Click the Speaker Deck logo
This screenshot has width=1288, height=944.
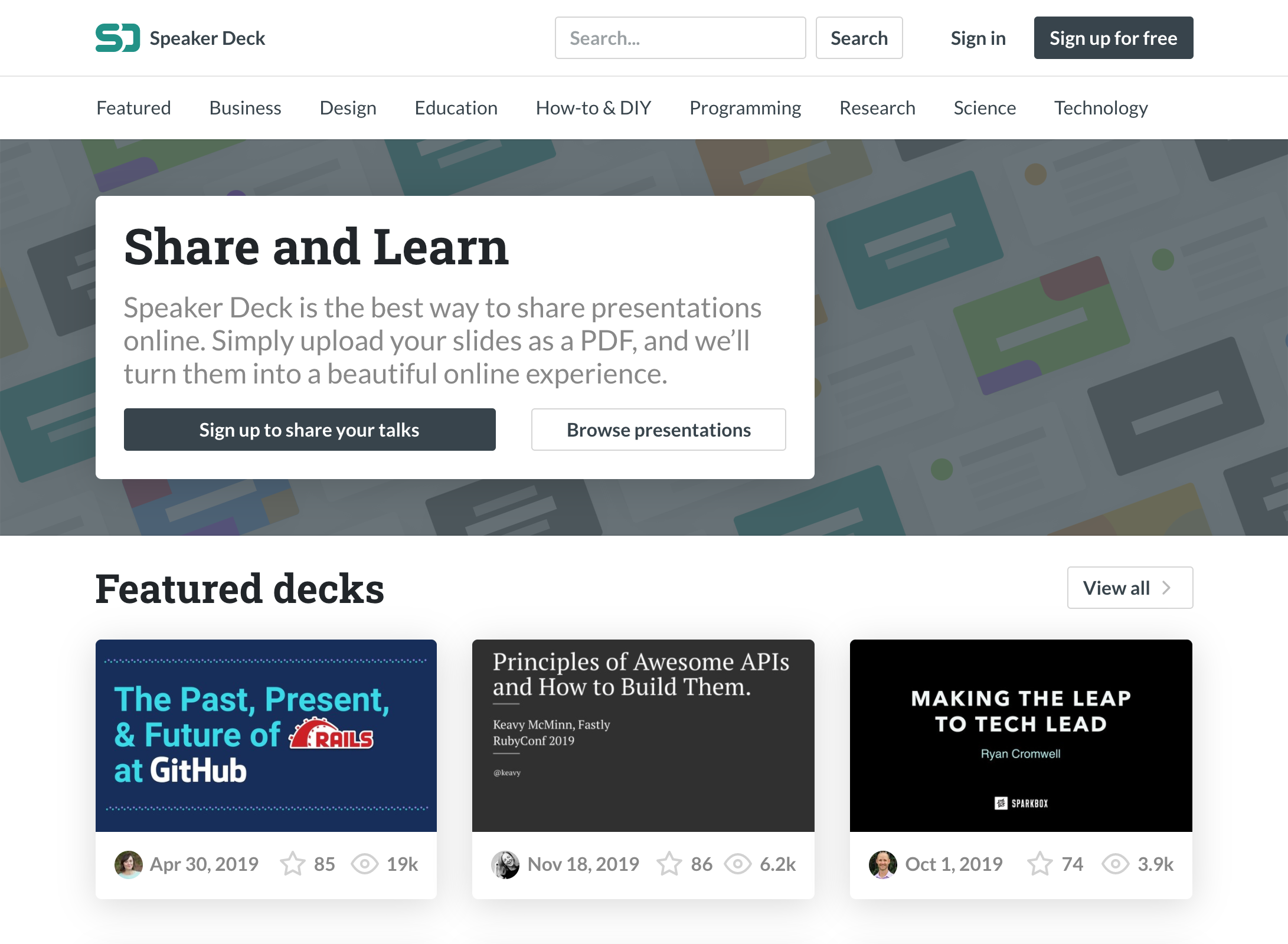coord(180,38)
